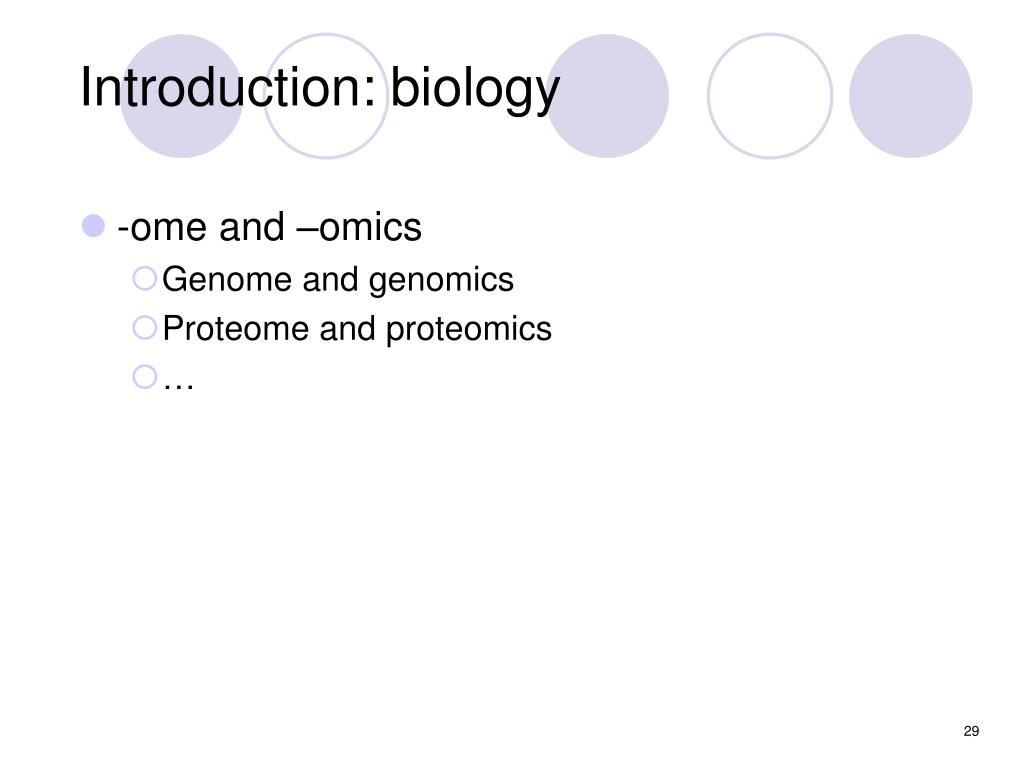Select the "Proteome and proteomics" line
Image resolution: width=1024 pixels, height=768 pixels.
(357, 328)
